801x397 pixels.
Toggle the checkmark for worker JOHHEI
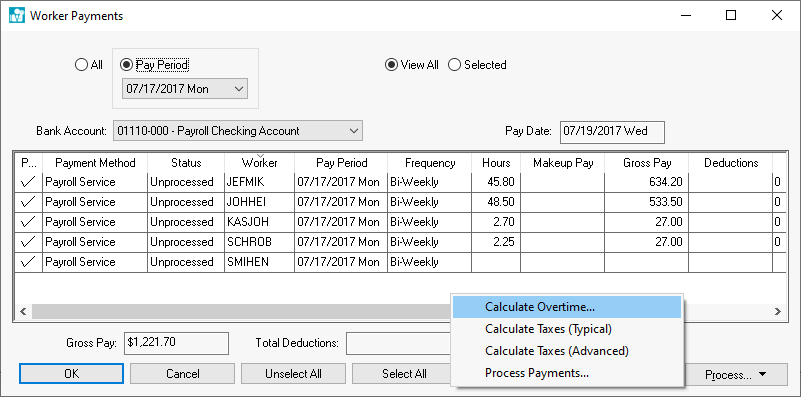[28, 202]
